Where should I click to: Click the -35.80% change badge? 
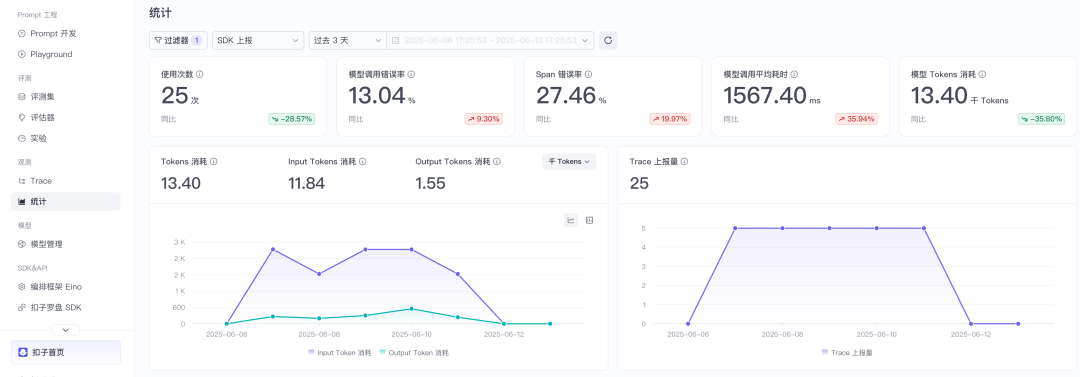point(1041,119)
